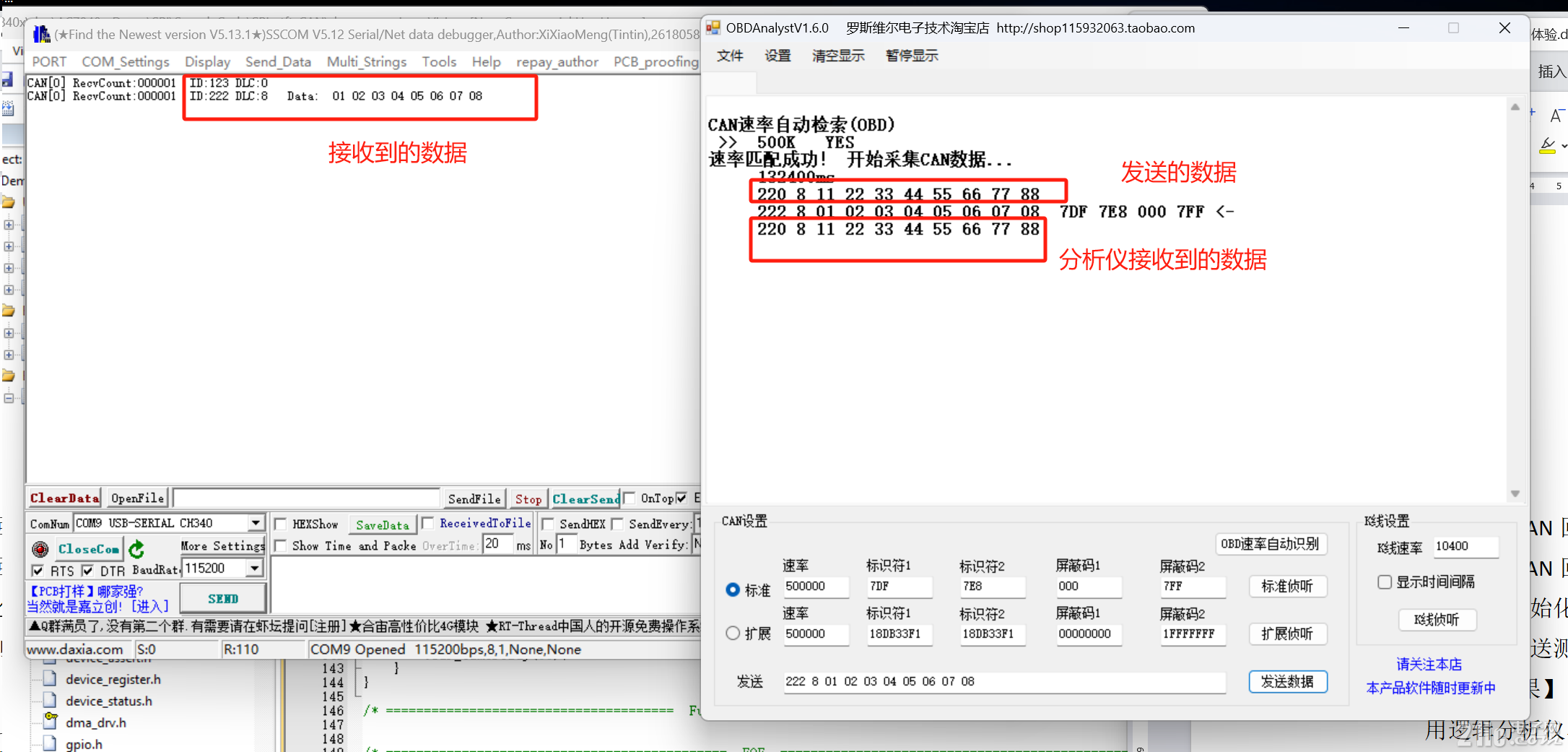The height and width of the screenshot is (752, 1568).
Task: Click 暂停显示 to pause display
Action: click(x=912, y=56)
